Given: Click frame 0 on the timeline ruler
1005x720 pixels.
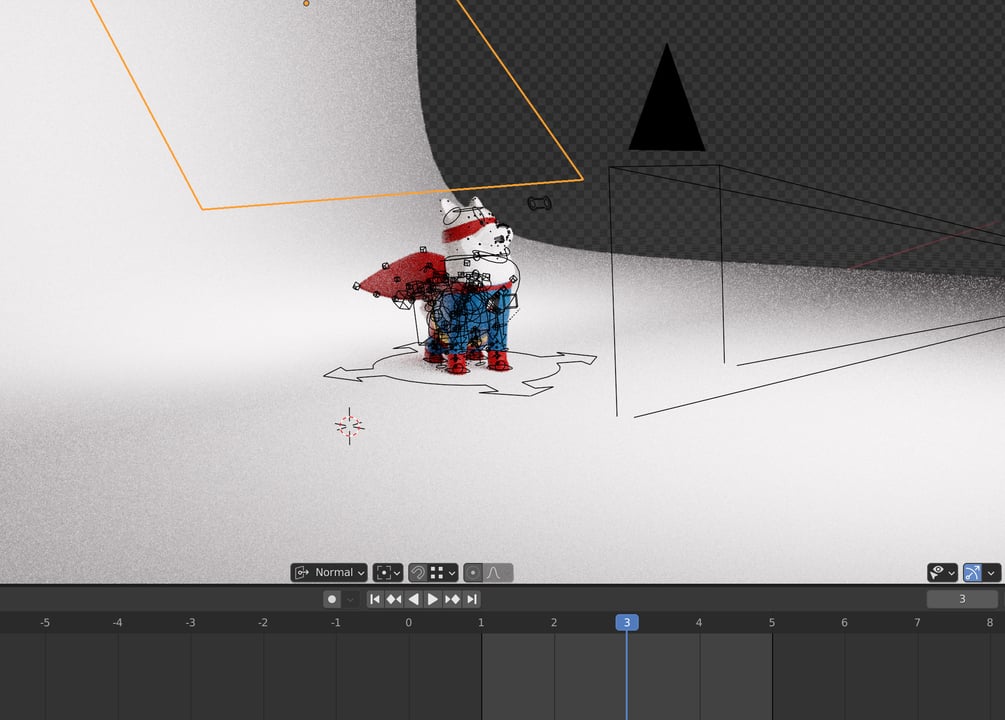Looking at the screenshot, I should click(408, 623).
